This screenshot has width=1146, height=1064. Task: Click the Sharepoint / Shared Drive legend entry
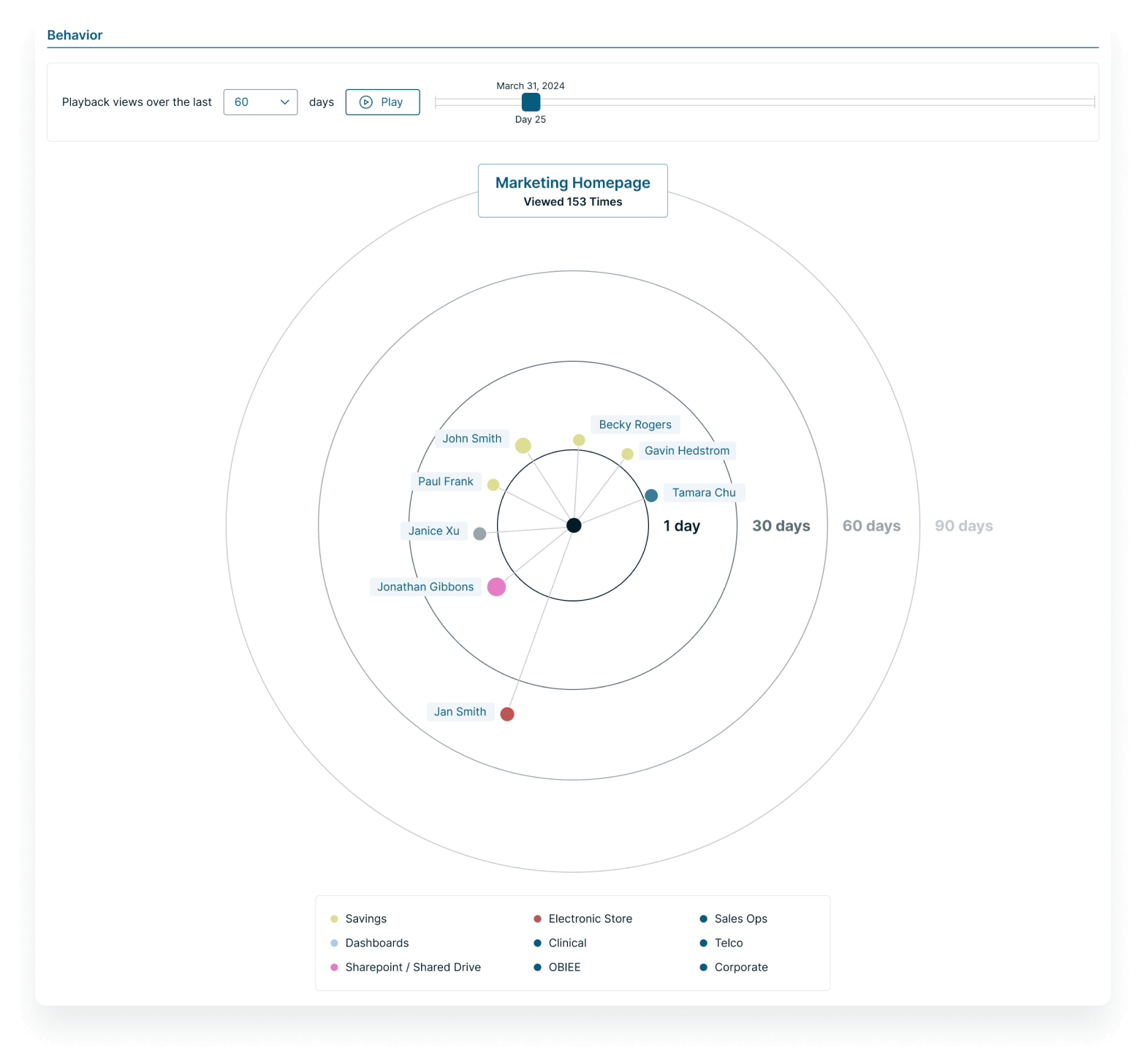click(x=405, y=967)
